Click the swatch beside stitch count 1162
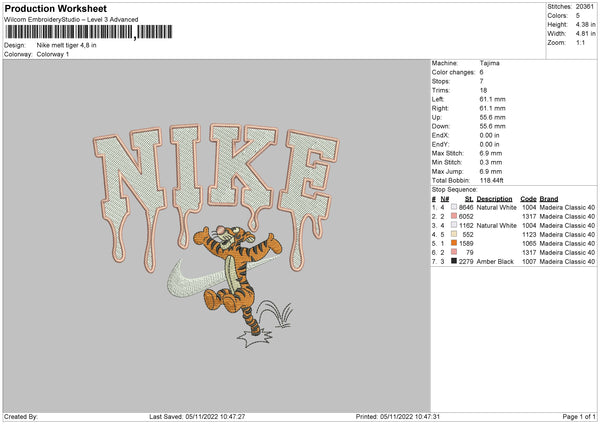Image resolution: width=600 pixels, height=424 pixels. pyautogui.click(x=454, y=225)
